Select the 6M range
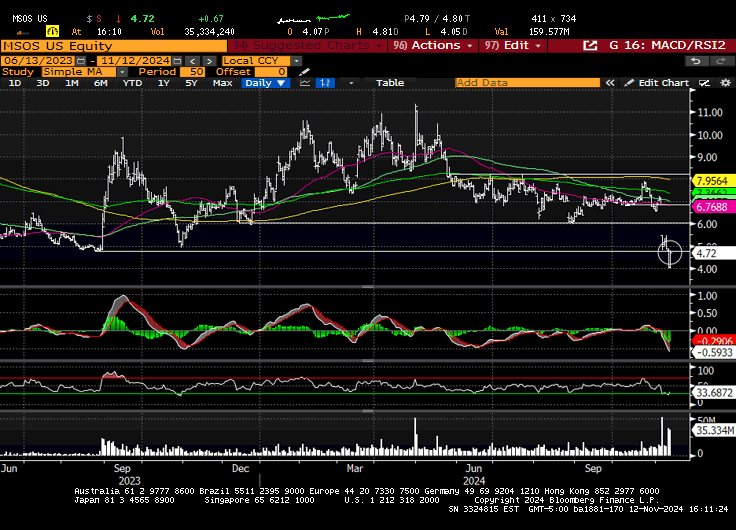 point(100,83)
